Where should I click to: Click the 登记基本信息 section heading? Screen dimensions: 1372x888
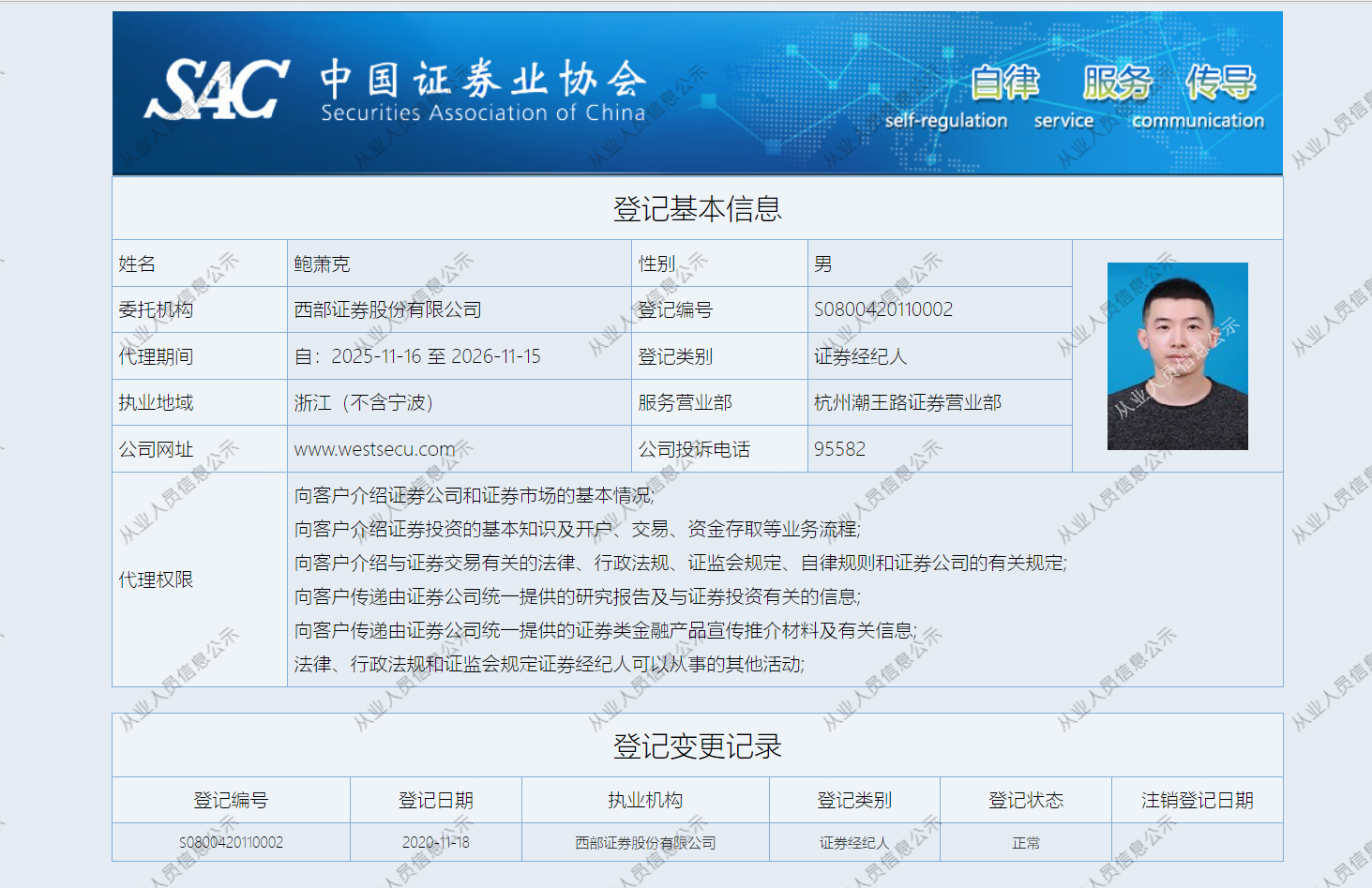697,208
